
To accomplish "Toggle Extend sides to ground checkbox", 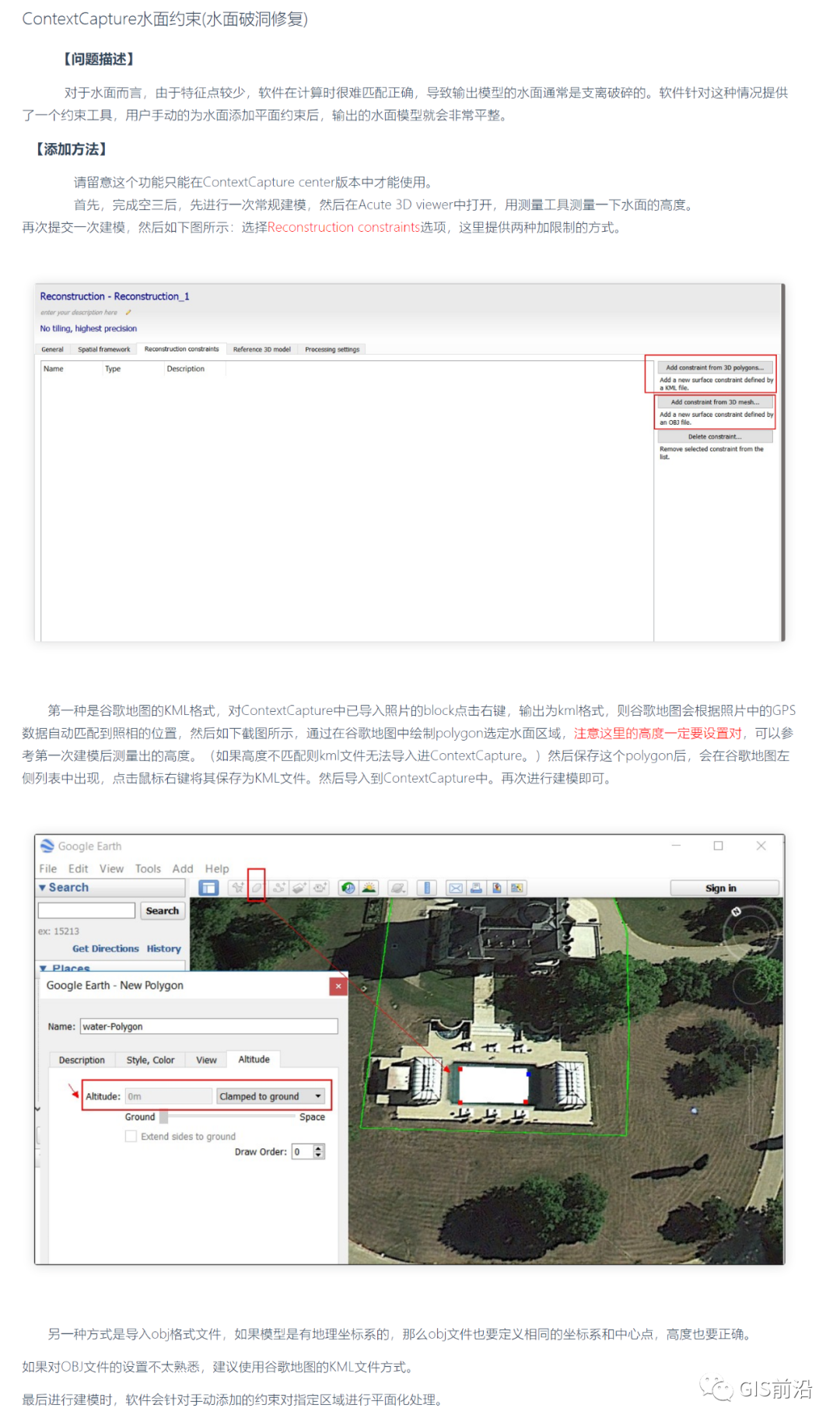I will point(131,1137).
